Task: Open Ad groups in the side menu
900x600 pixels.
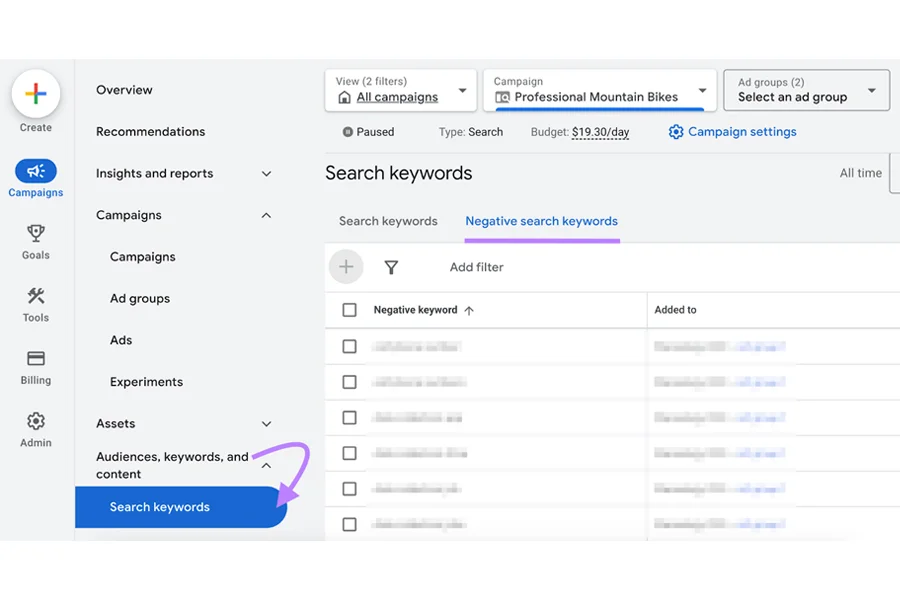Action: [x=140, y=299]
